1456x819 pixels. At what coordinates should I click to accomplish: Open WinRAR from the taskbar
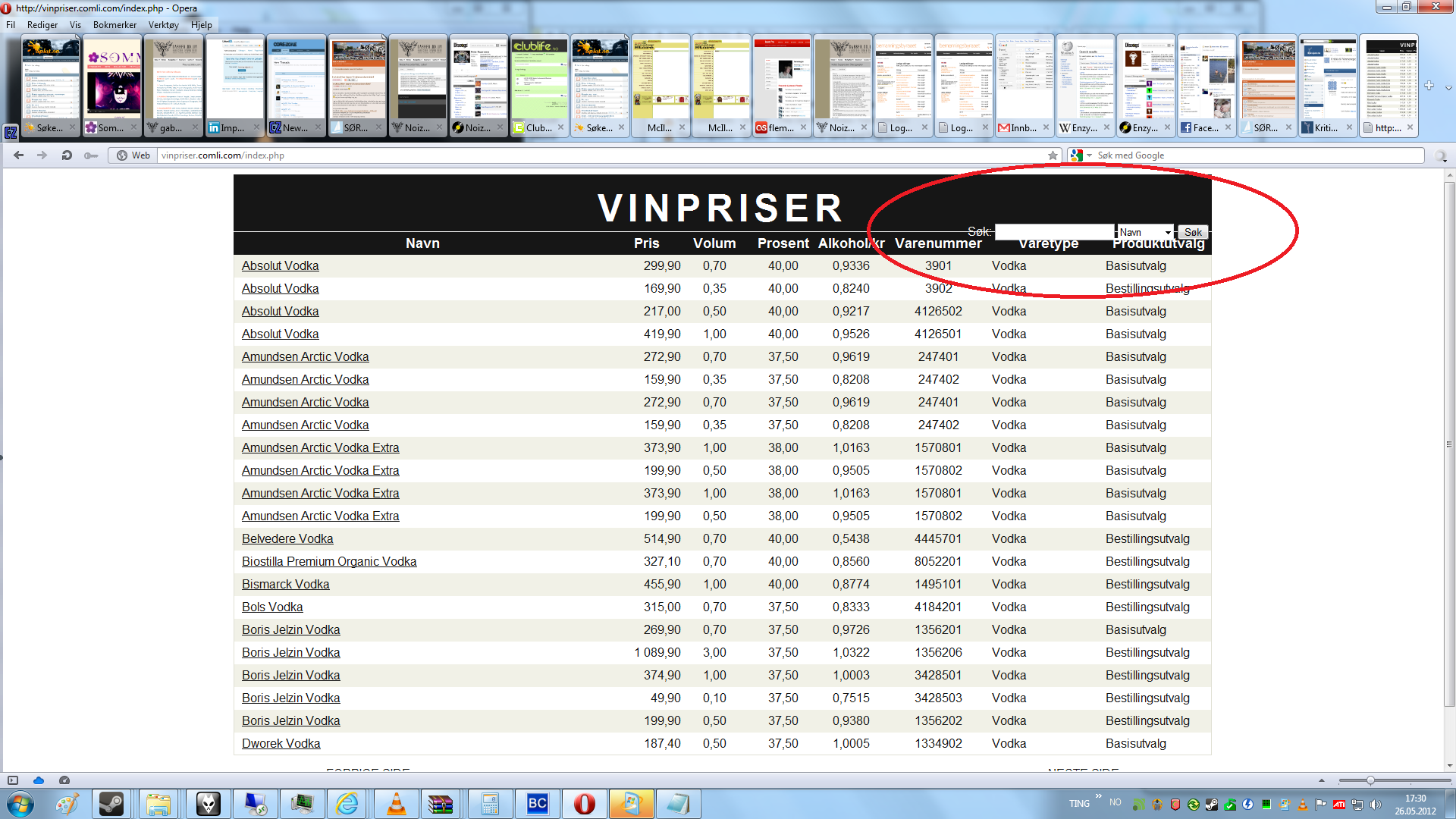tap(441, 804)
